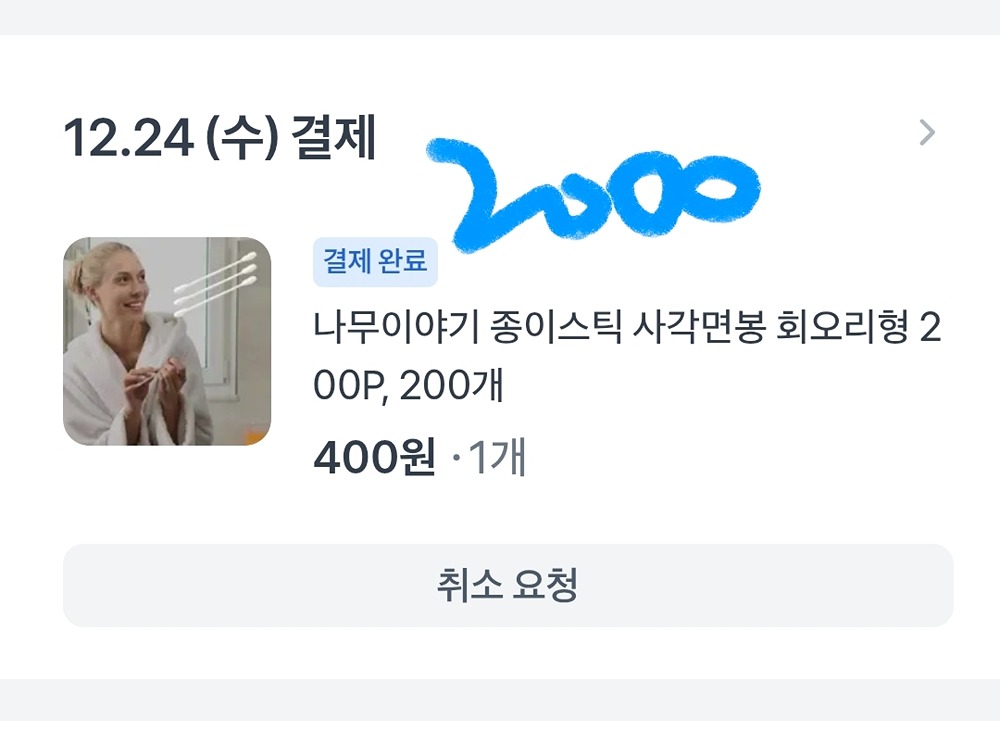
Task: Click the 400원 price text
Action: pyautogui.click(x=374, y=457)
